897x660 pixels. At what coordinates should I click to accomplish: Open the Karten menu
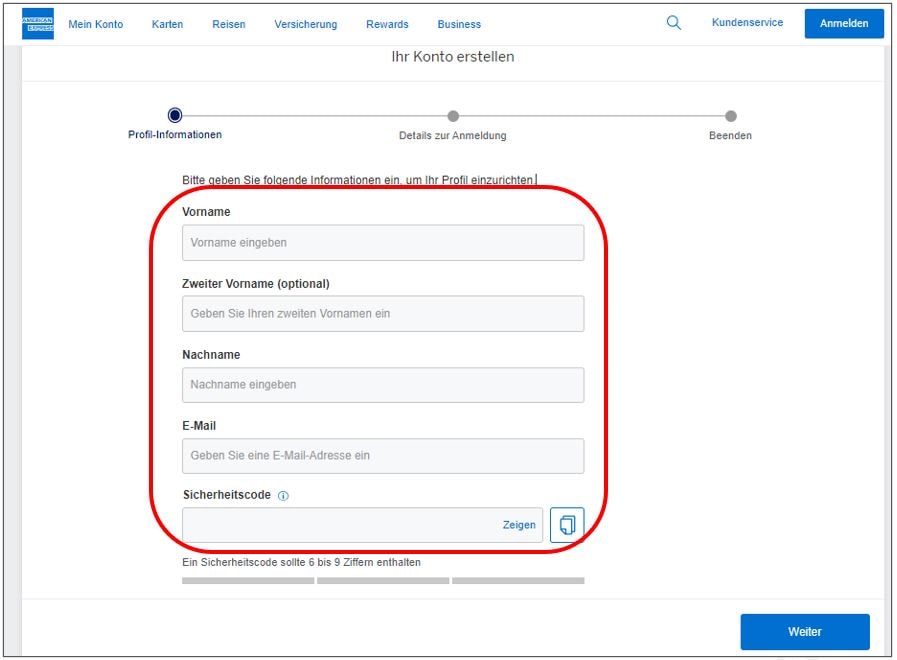click(x=167, y=24)
